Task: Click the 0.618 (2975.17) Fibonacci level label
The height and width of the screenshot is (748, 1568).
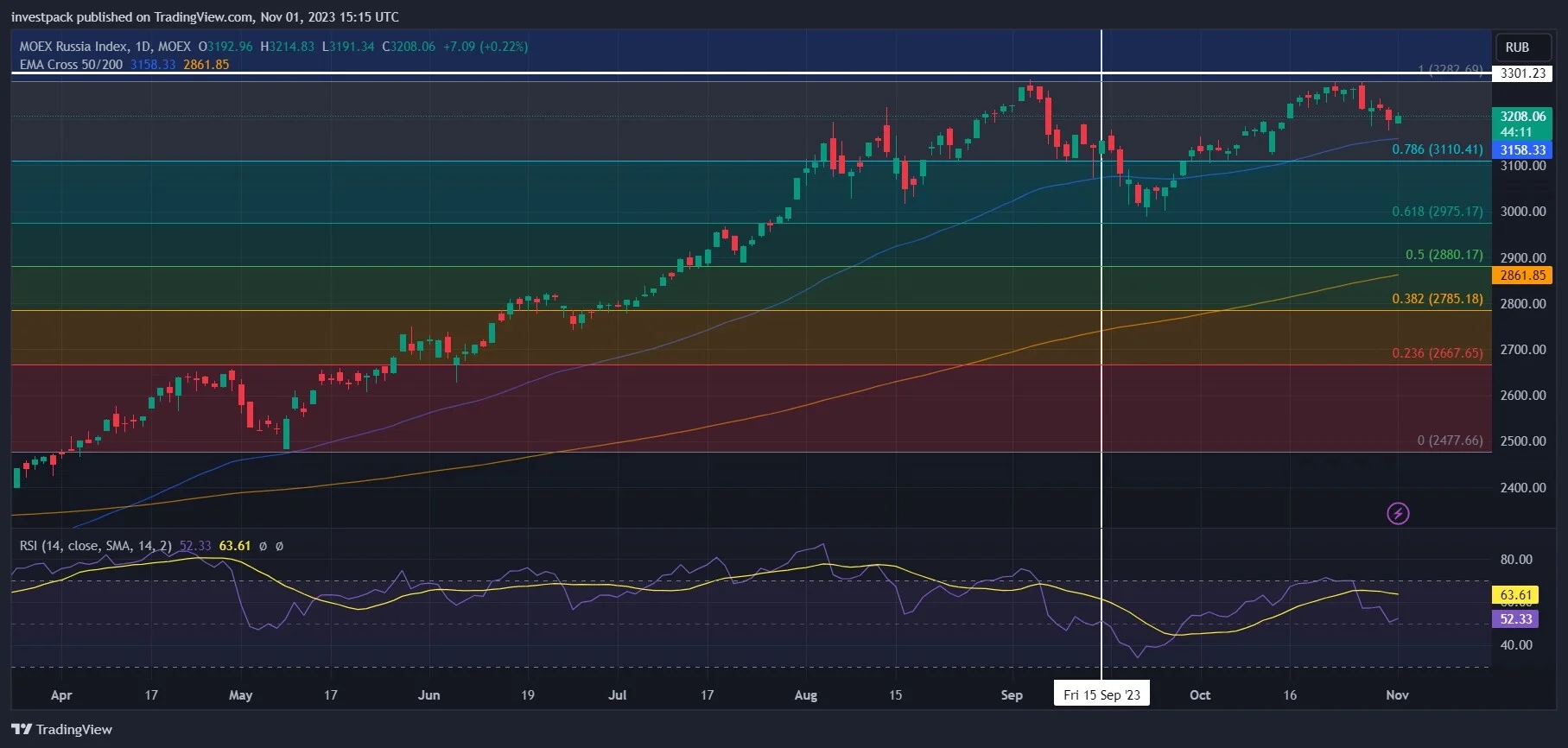Action: pos(1438,212)
